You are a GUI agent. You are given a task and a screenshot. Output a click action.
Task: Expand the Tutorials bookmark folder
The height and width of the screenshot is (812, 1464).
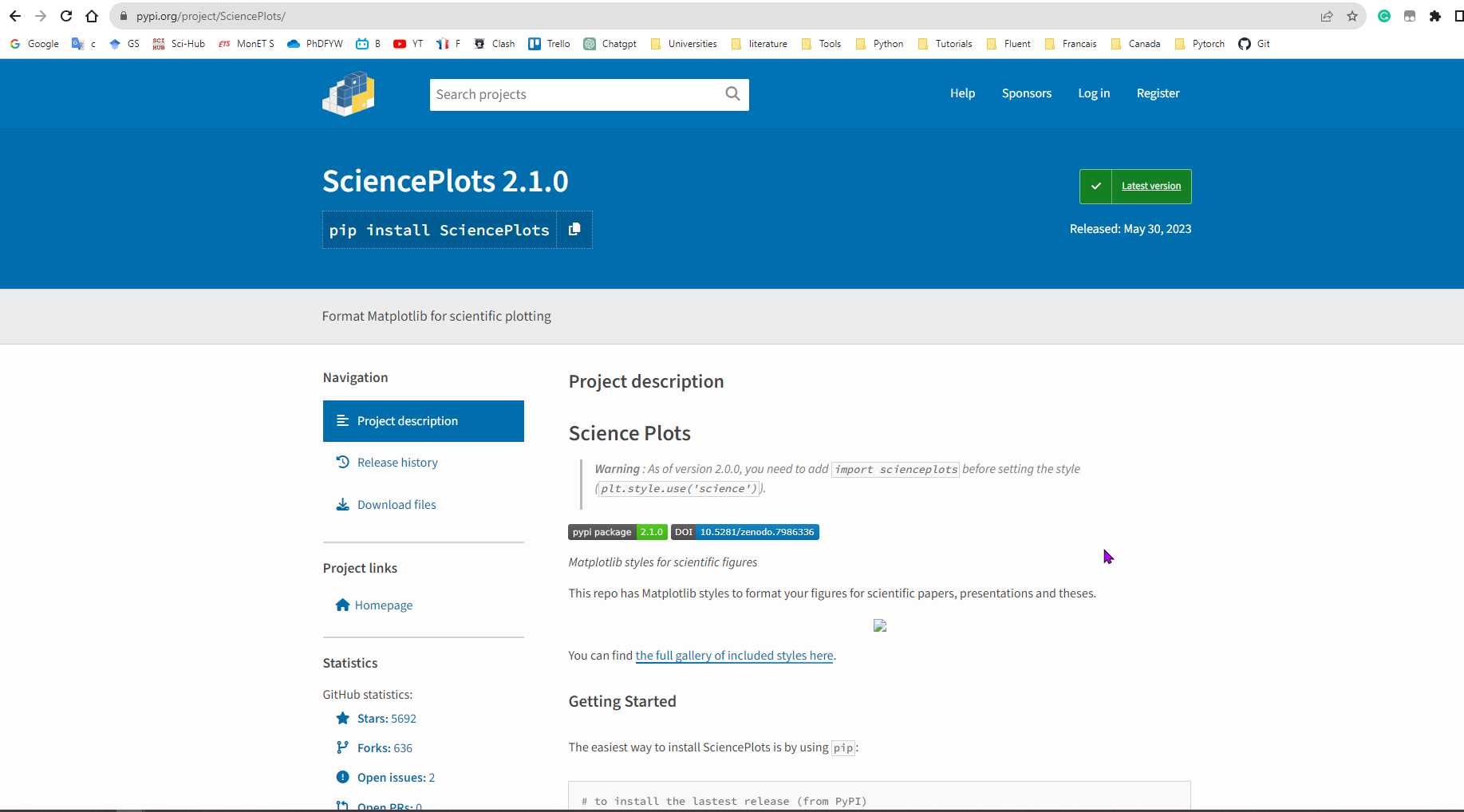coord(945,44)
